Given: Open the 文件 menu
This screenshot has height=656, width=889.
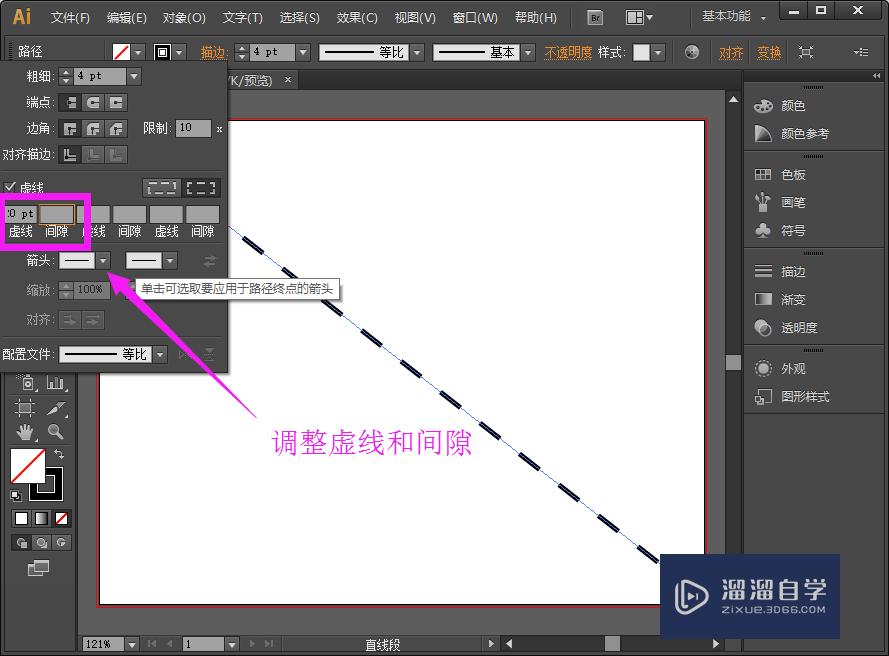Looking at the screenshot, I should coord(70,18).
